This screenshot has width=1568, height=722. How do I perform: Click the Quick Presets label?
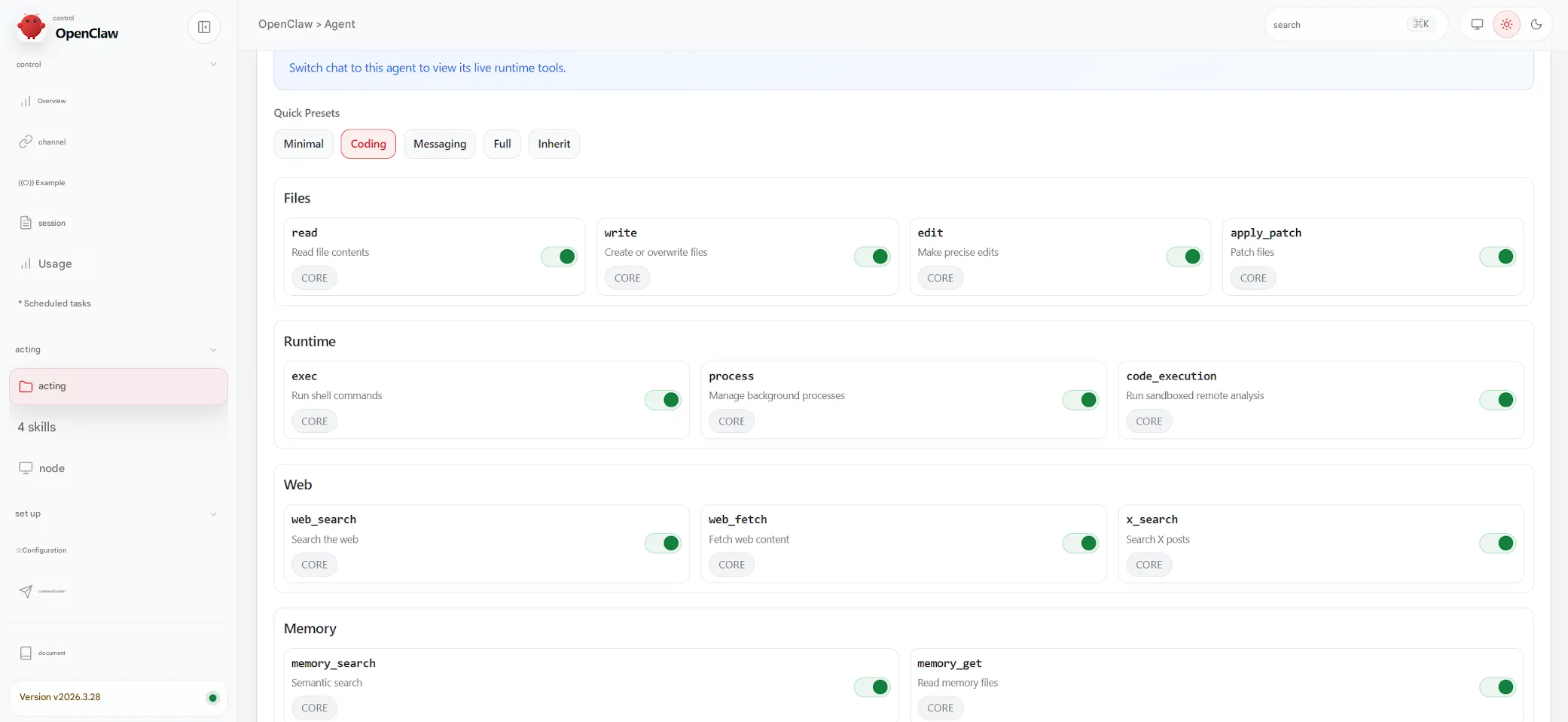click(307, 113)
